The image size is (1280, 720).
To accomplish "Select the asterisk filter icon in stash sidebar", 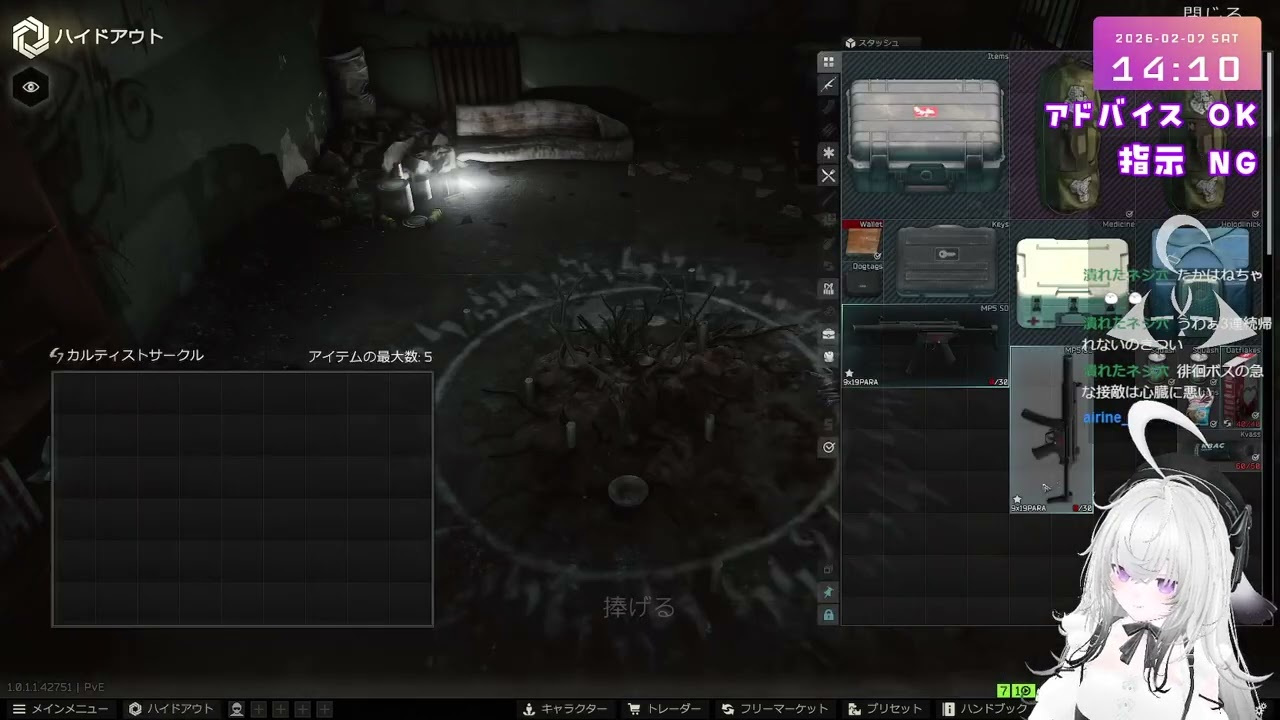I will pyautogui.click(x=828, y=153).
